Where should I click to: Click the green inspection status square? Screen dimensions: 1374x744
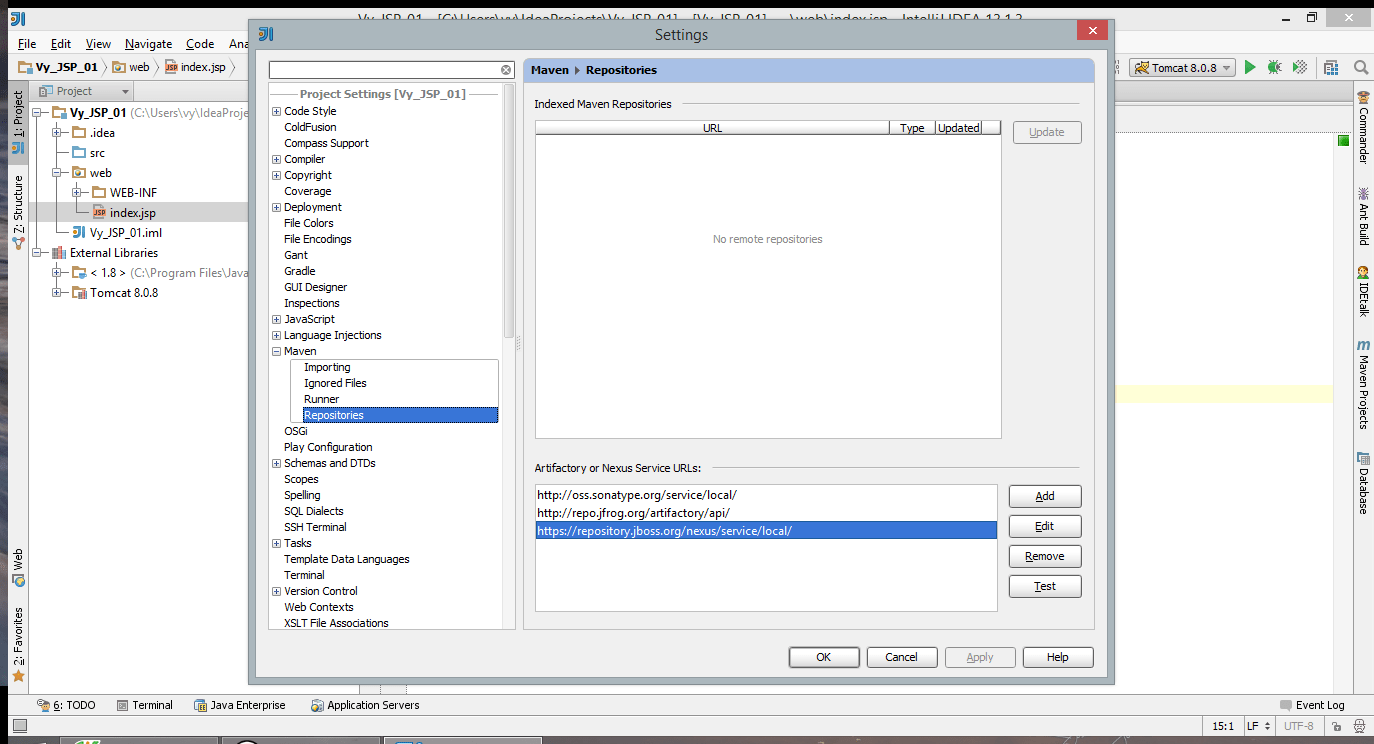[1343, 141]
